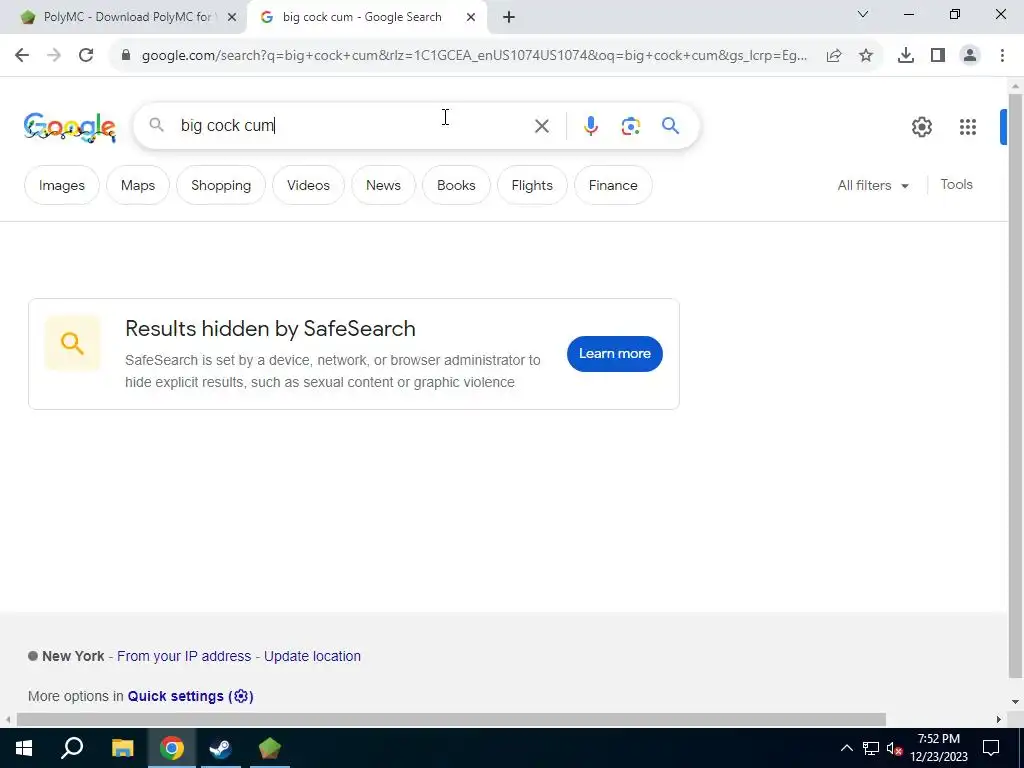The height and width of the screenshot is (768, 1024).
Task: Select the Books filter
Action: coord(456,185)
